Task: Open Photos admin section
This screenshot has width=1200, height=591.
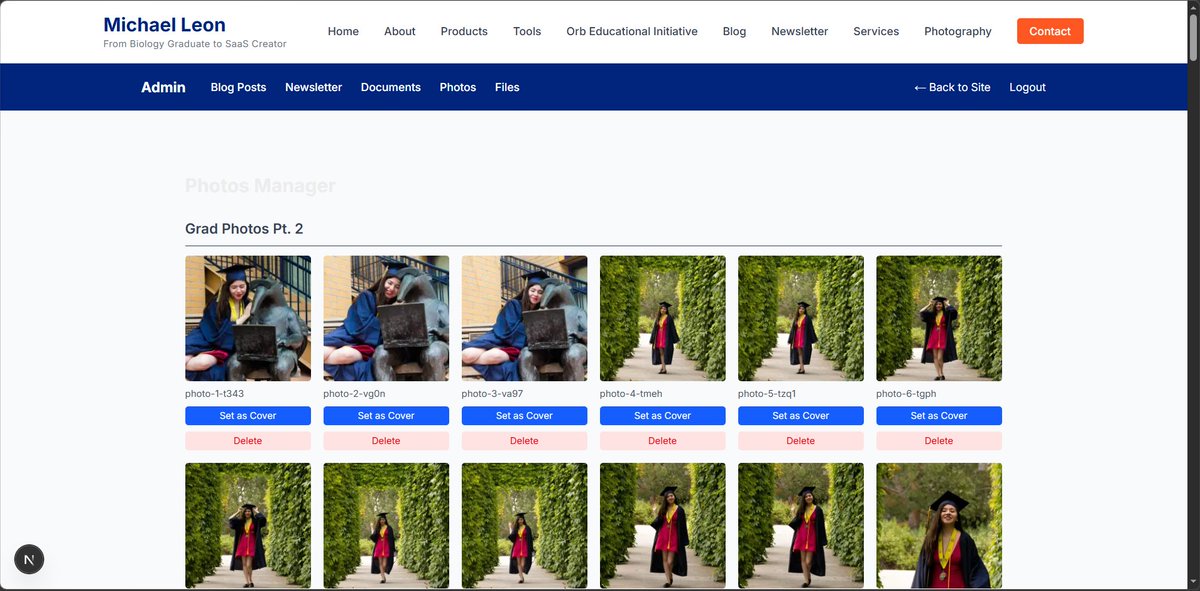Action: (x=458, y=87)
